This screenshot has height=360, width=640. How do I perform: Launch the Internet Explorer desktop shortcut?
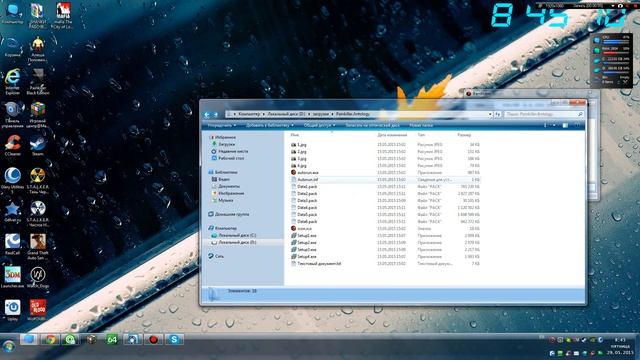click(x=12, y=82)
